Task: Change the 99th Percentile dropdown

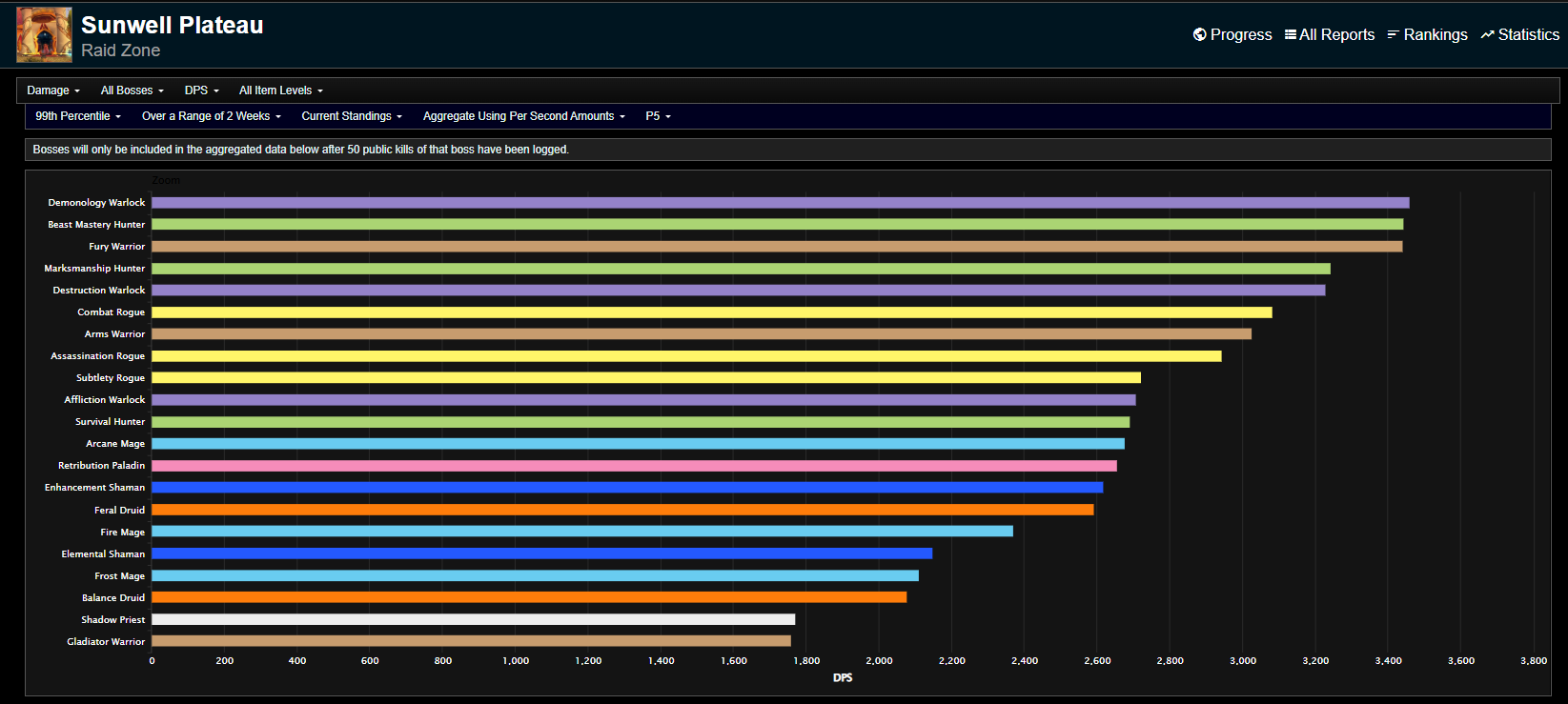Action: 78,116
